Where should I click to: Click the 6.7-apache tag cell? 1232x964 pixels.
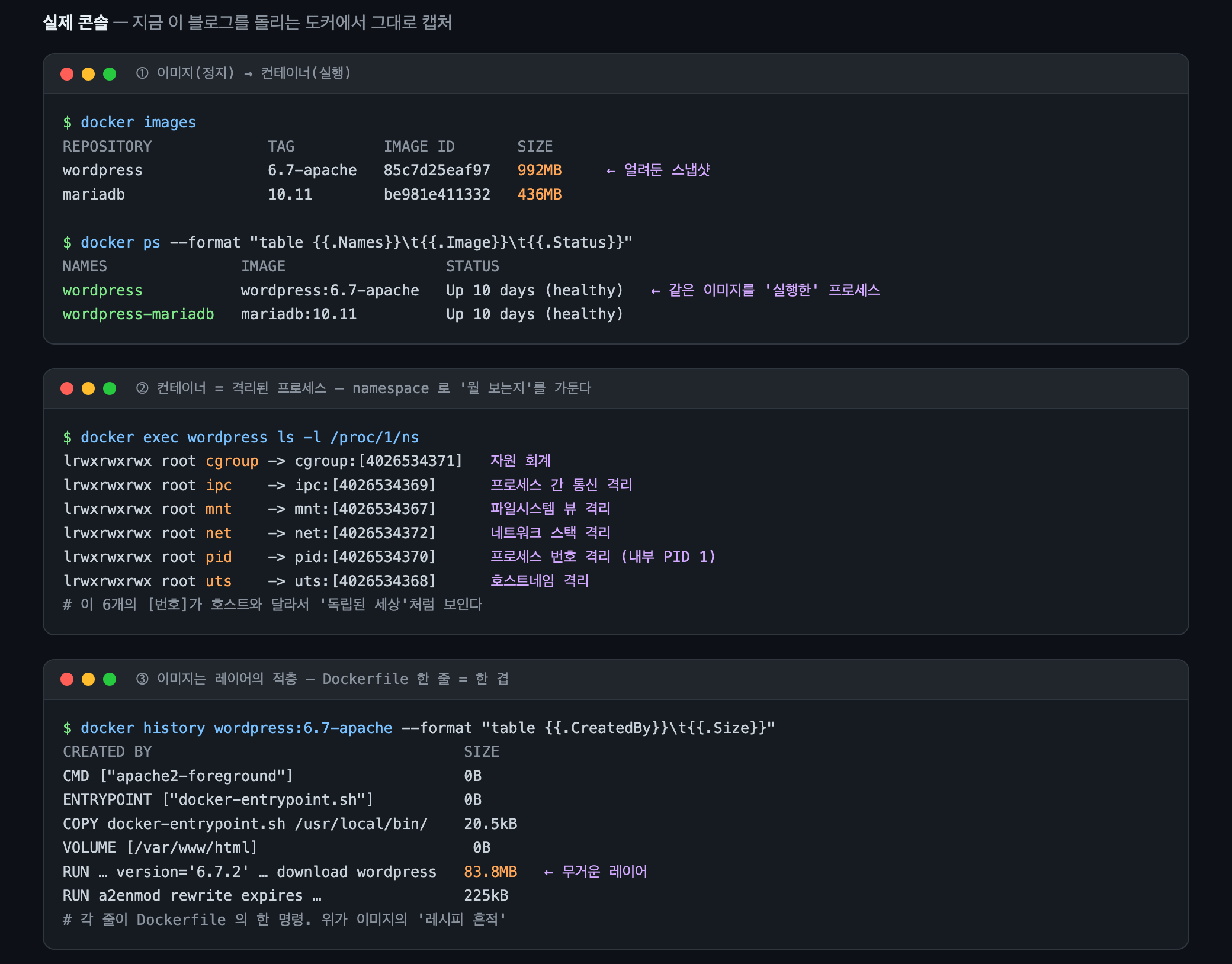point(312,170)
